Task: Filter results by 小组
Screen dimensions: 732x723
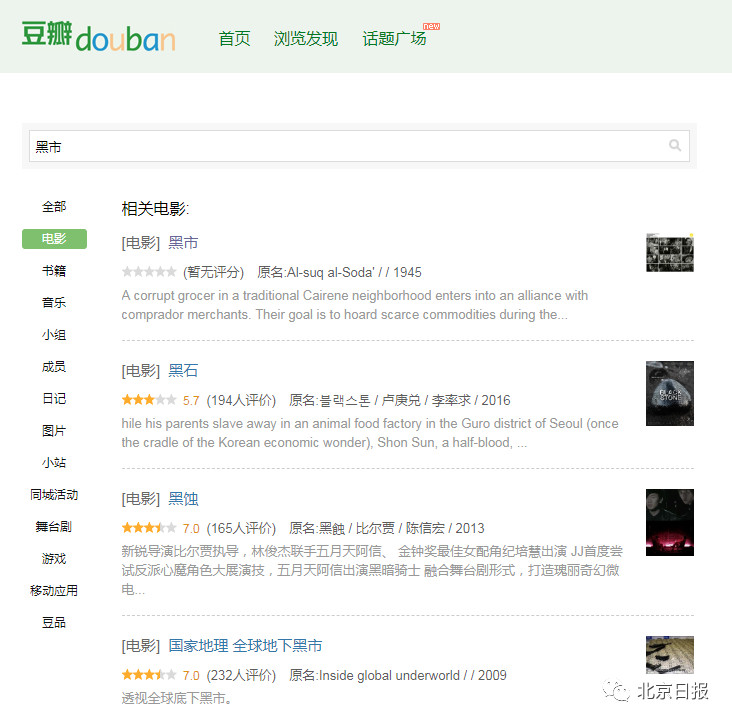Action: coord(54,335)
